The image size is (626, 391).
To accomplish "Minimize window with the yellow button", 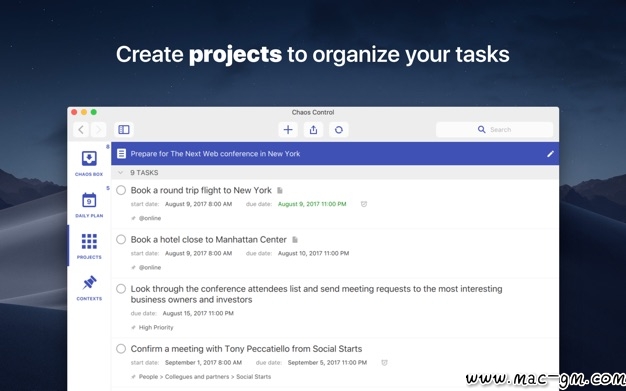I will [84, 112].
